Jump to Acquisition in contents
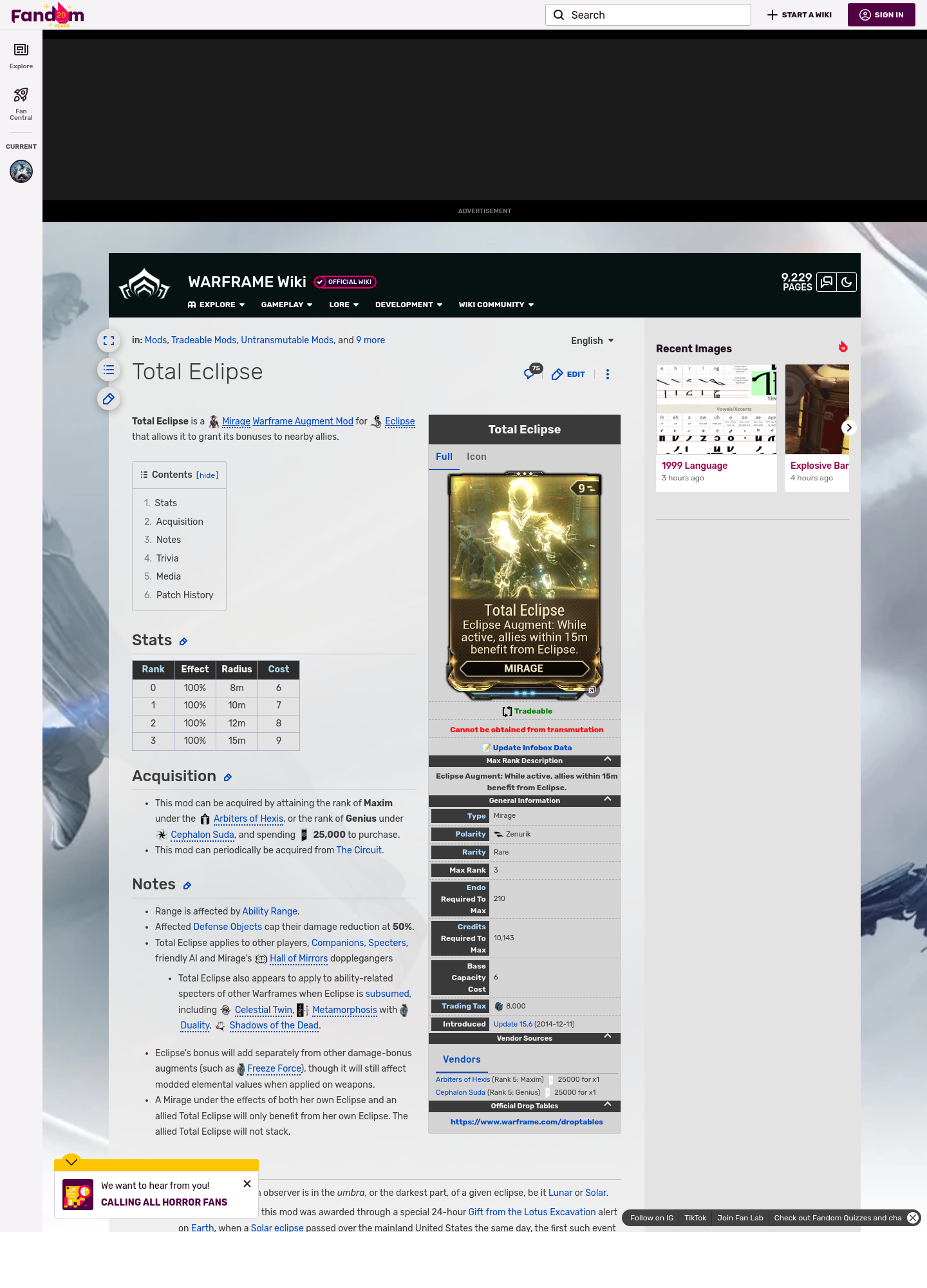 click(x=180, y=522)
